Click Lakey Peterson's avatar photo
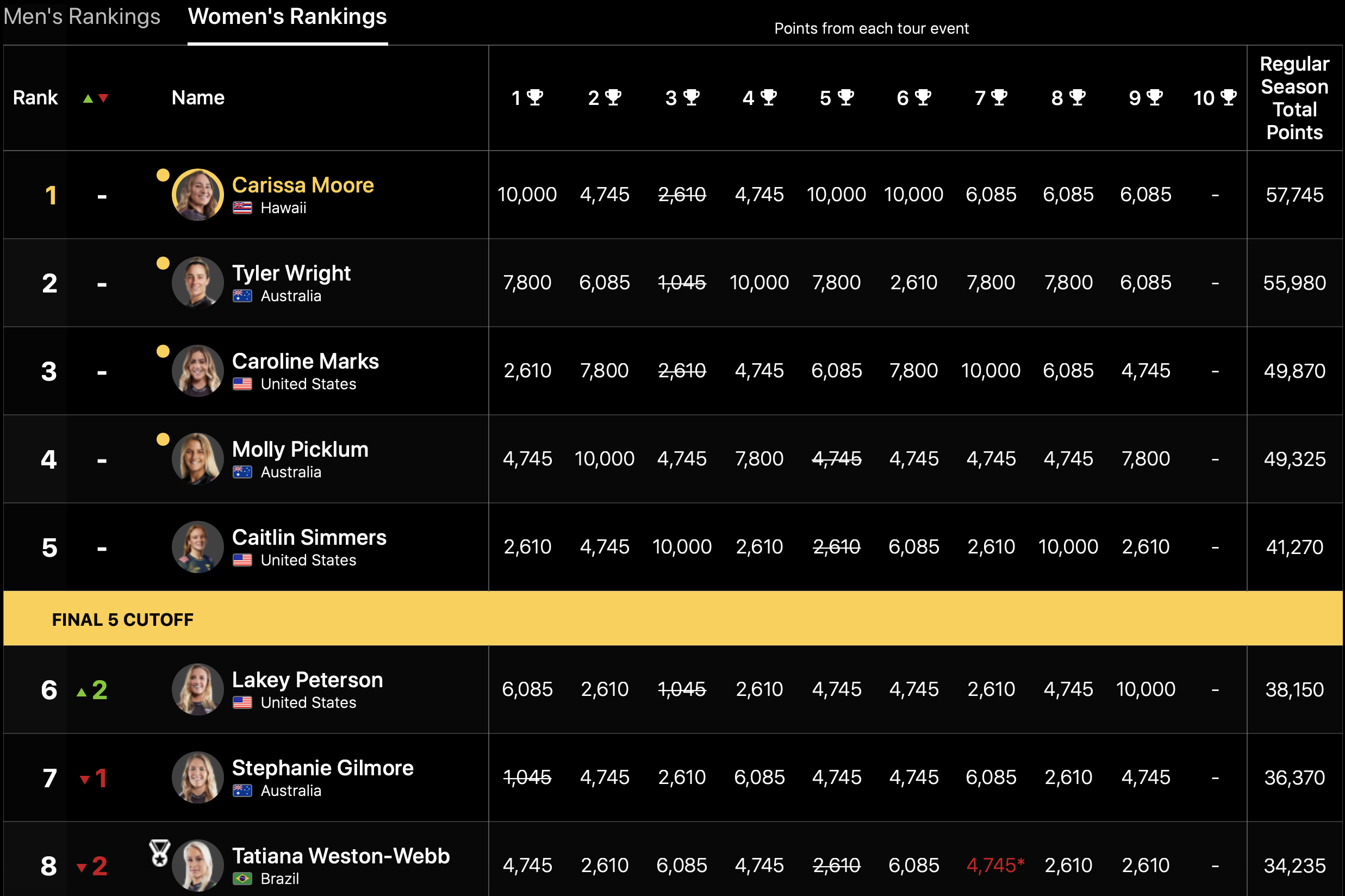The width and height of the screenshot is (1345, 896). point(198,689)
